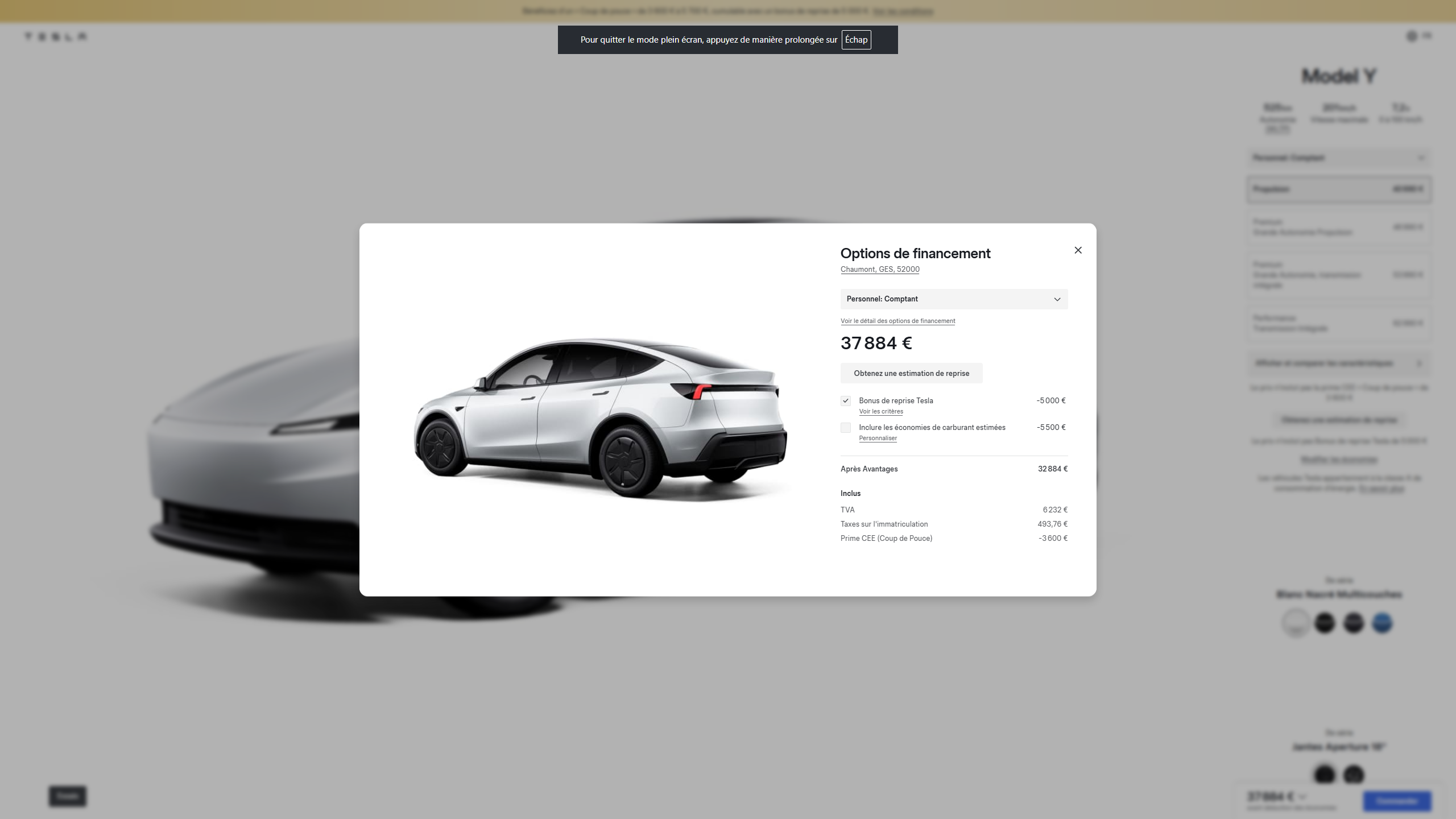1456x819 pixels.
Task: Select the blue paint swatch behind the dialog
Action: click(x=1382, y=623)
